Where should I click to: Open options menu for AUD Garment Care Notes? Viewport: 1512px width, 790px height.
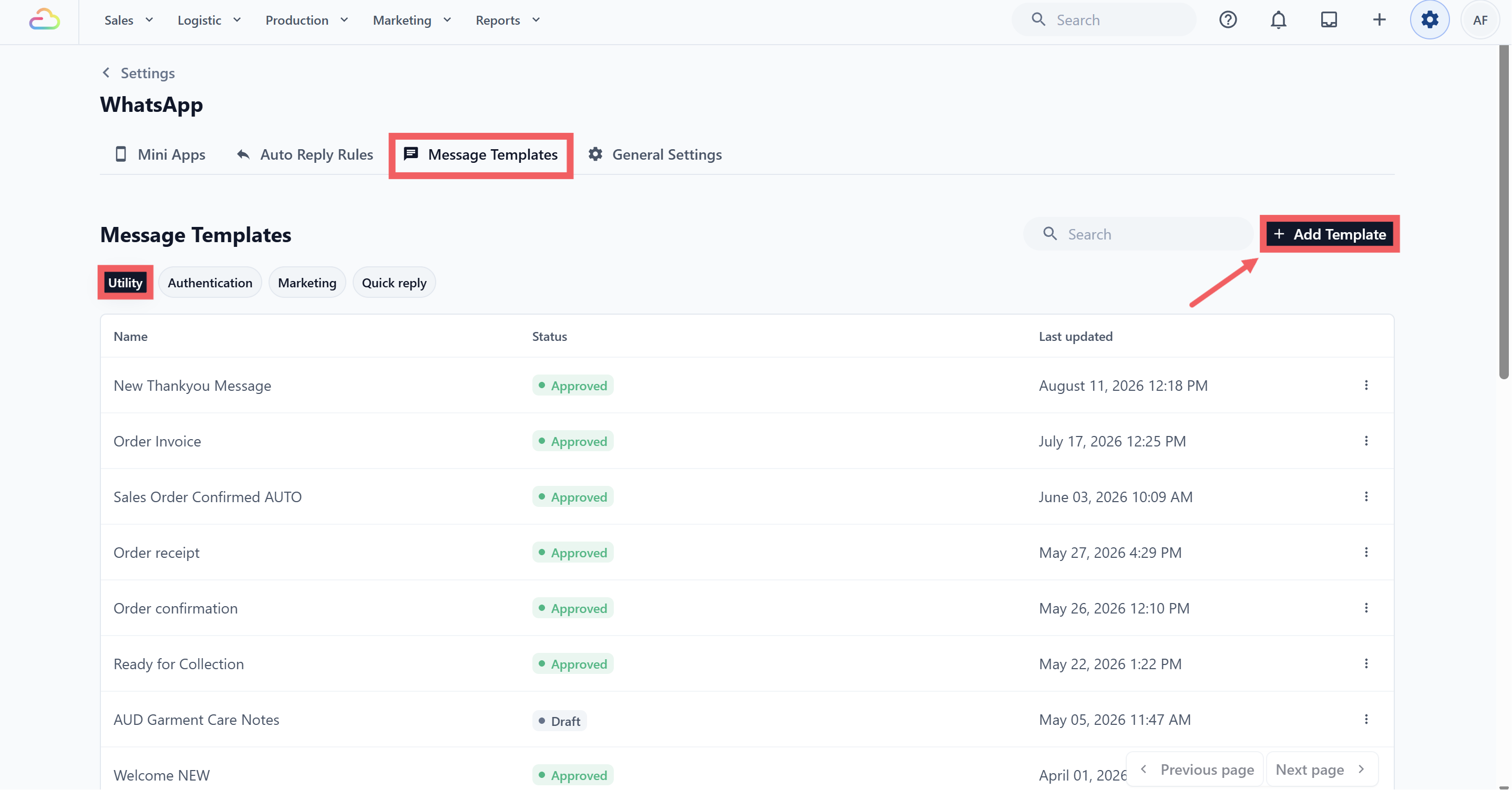(1366, 720)
